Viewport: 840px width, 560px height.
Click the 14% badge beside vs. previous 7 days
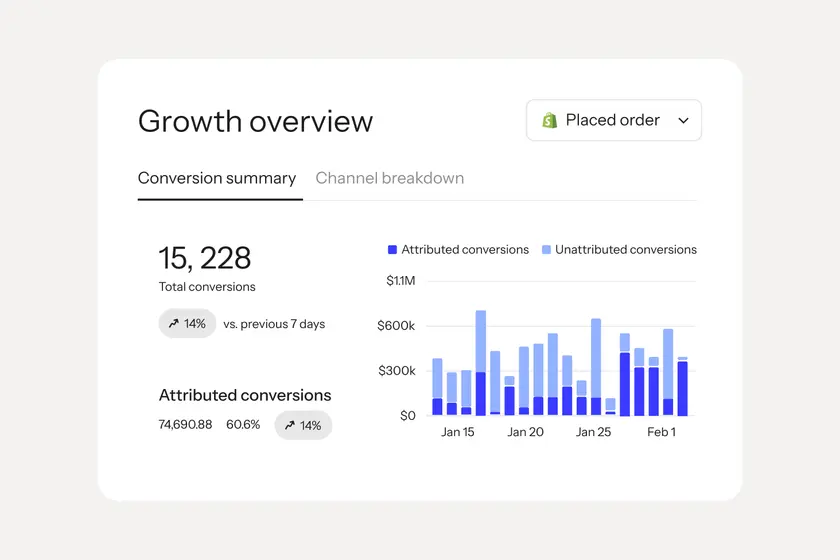coord(188,324)
